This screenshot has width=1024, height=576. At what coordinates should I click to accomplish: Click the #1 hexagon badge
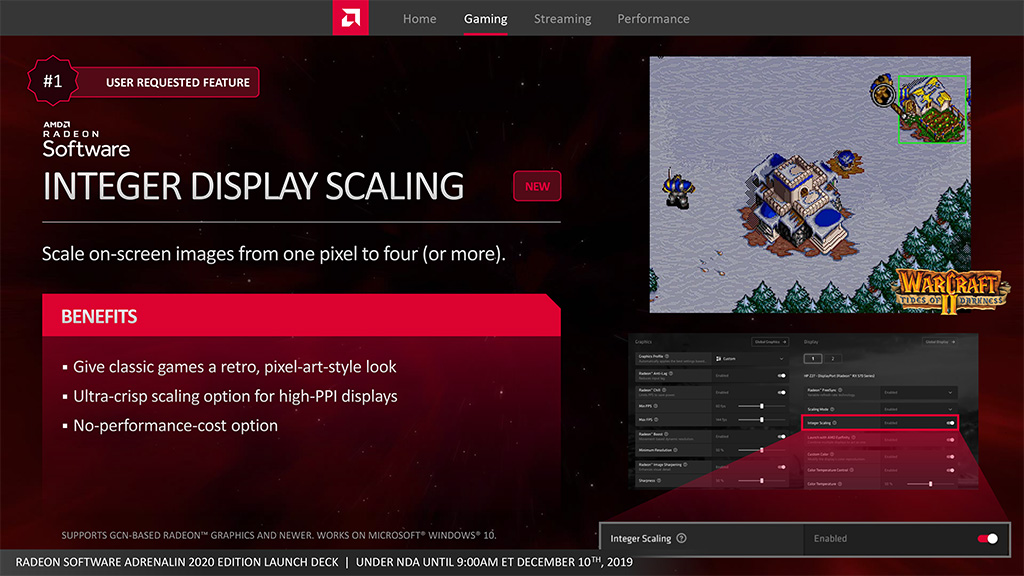[53, 81]
